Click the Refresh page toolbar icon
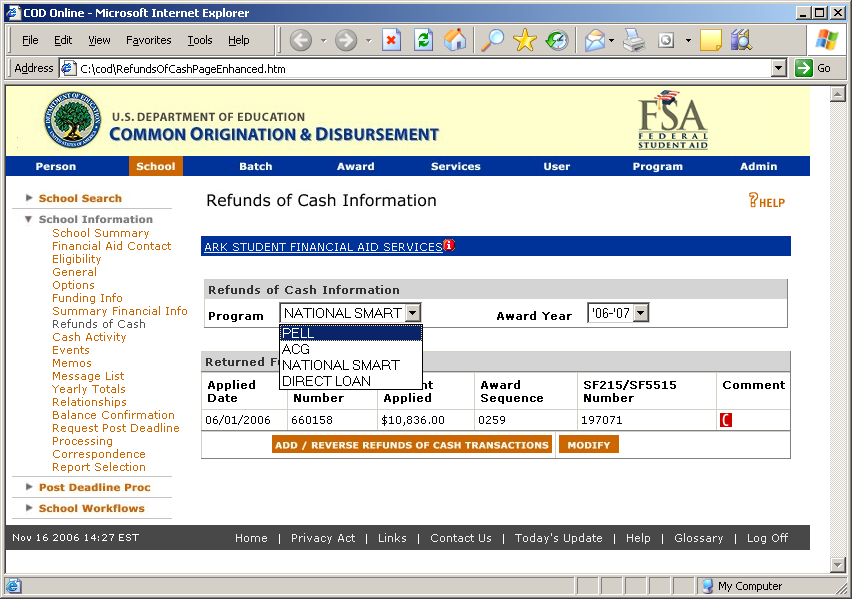Screen dimensions: 852x599 pos(423,40)
